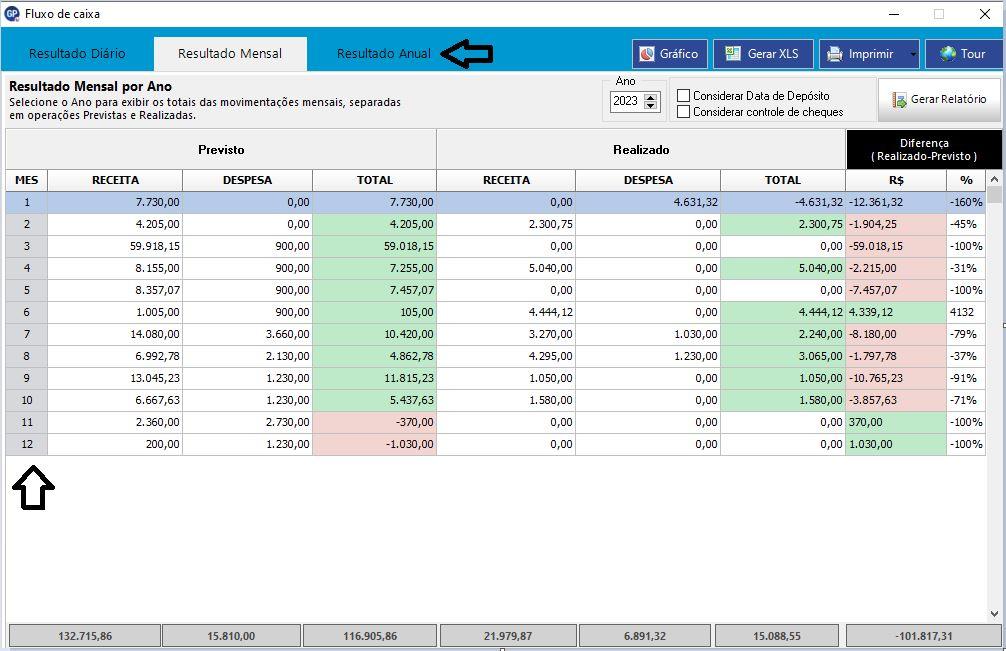This screenshot has height=651, width=1006.
Task: Click the 4.631,32 realizado despesa cell
Action: 648,202
